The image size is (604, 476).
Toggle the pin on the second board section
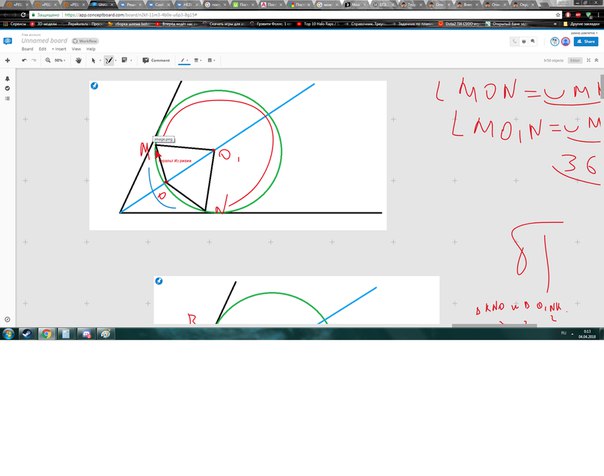[x=159, y=282]
